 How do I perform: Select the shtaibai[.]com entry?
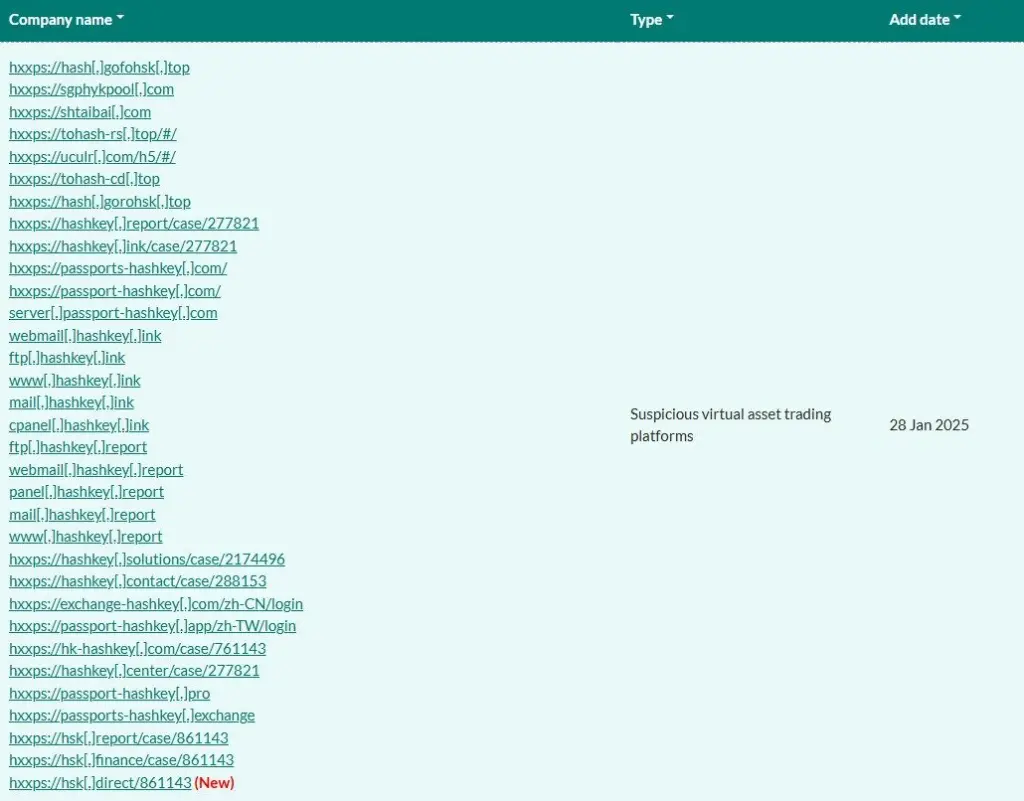[x=80, y=111]
